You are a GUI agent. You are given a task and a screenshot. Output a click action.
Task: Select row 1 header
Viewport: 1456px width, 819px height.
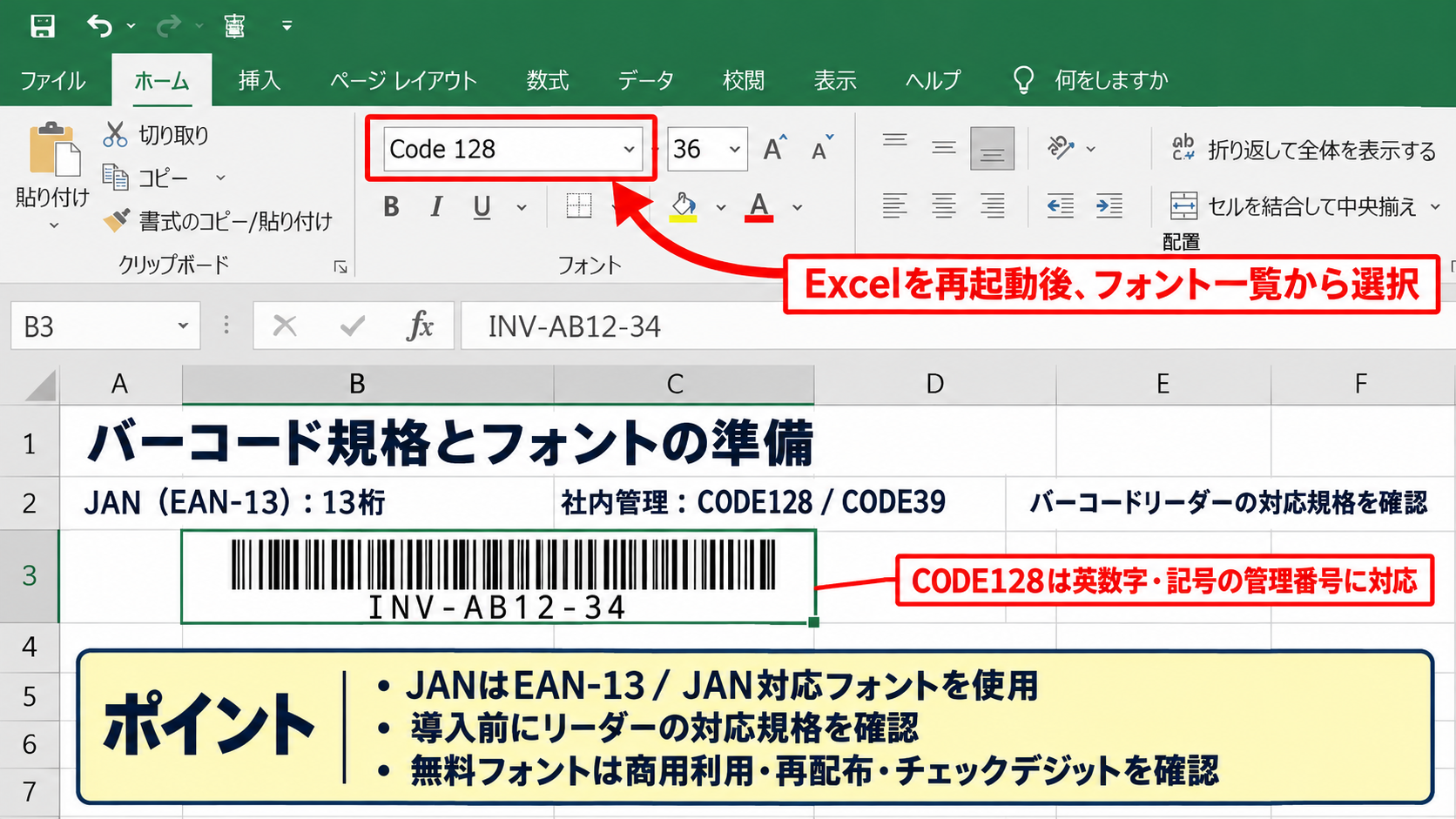[30, 443]
